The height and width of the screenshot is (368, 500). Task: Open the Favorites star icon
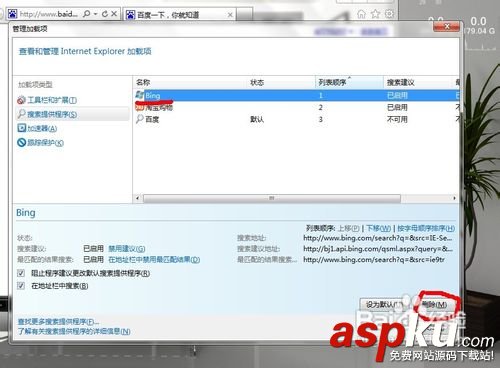tap(375, 14)
